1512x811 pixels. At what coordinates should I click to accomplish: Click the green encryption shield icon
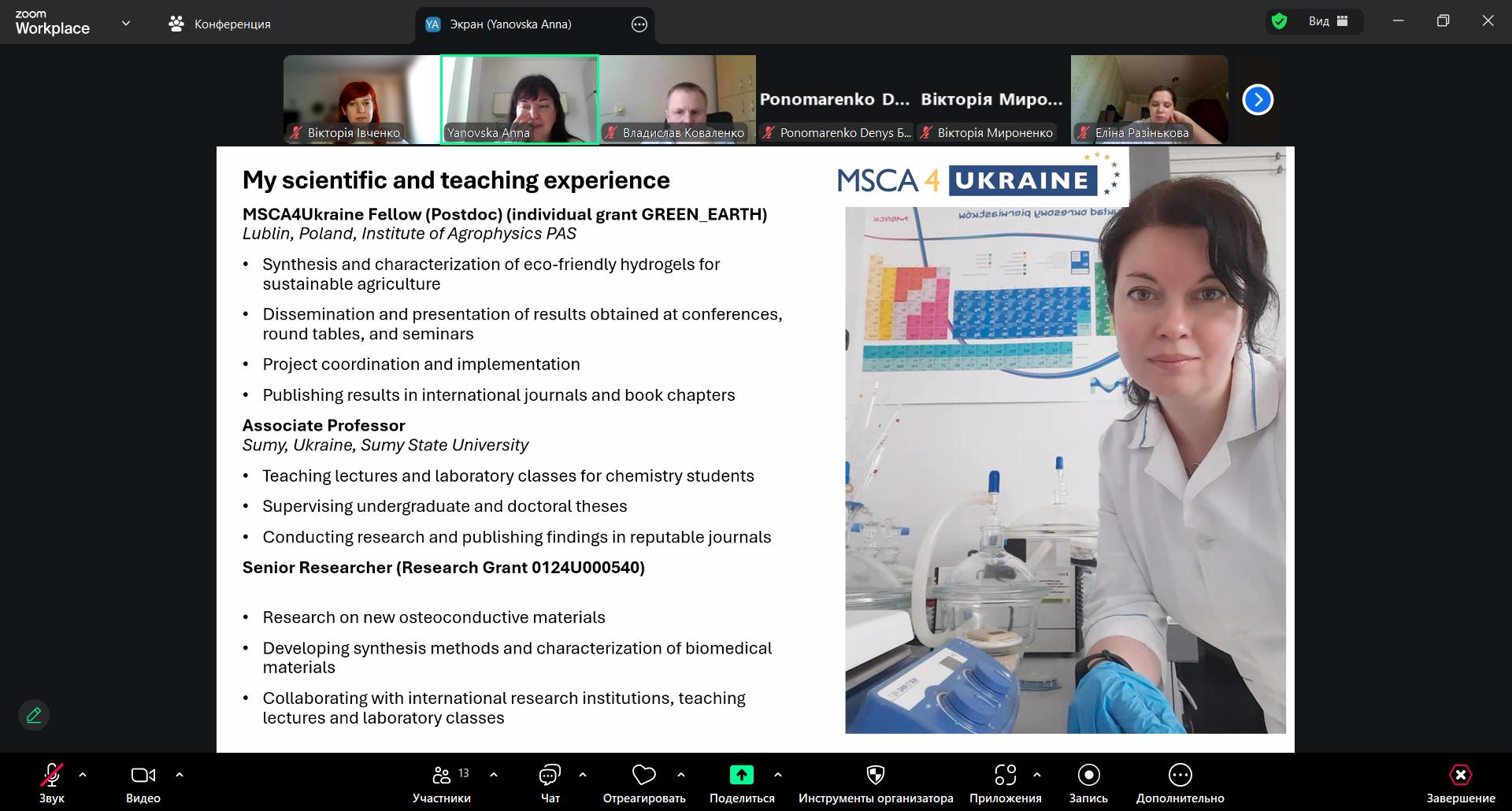pos(1280,21)
